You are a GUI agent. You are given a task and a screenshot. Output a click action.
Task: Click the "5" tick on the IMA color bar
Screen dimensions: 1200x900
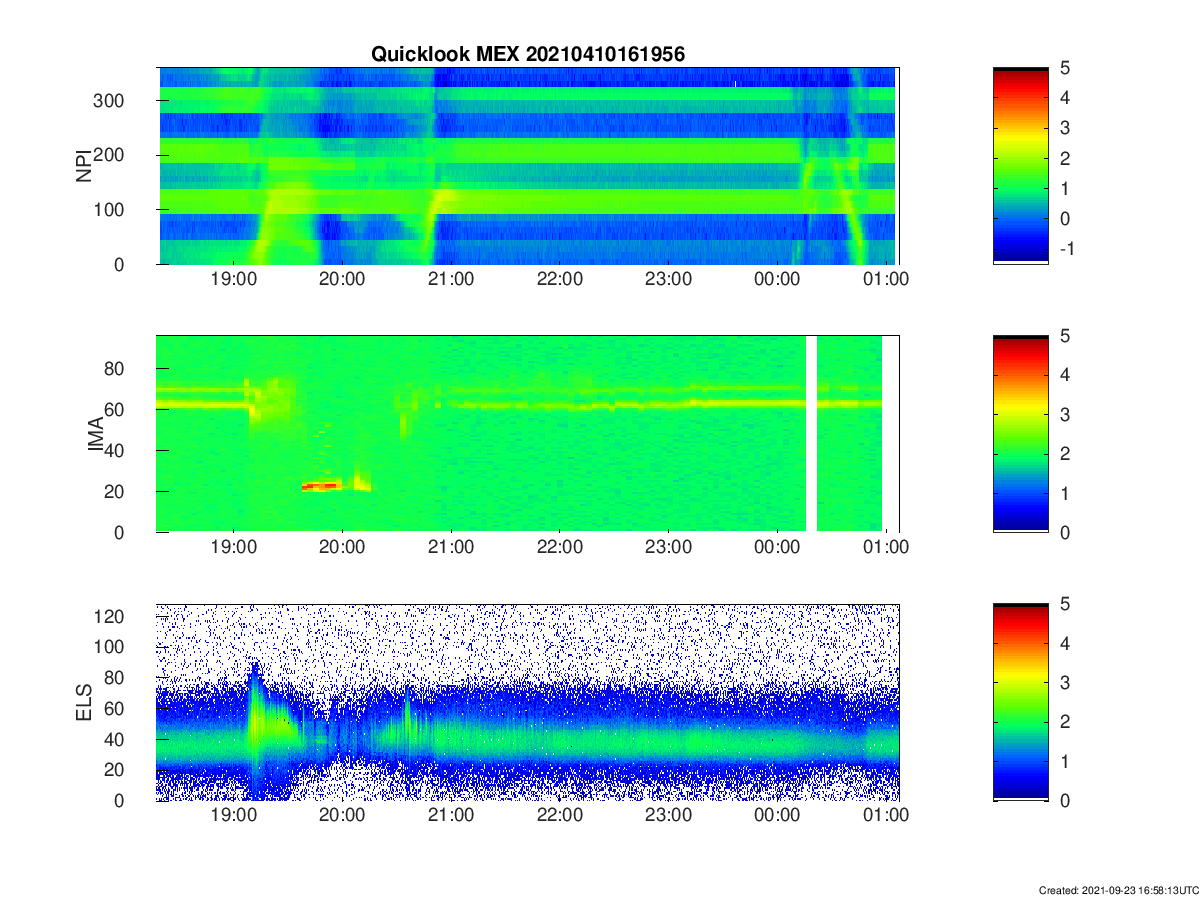click(1064, 336)
